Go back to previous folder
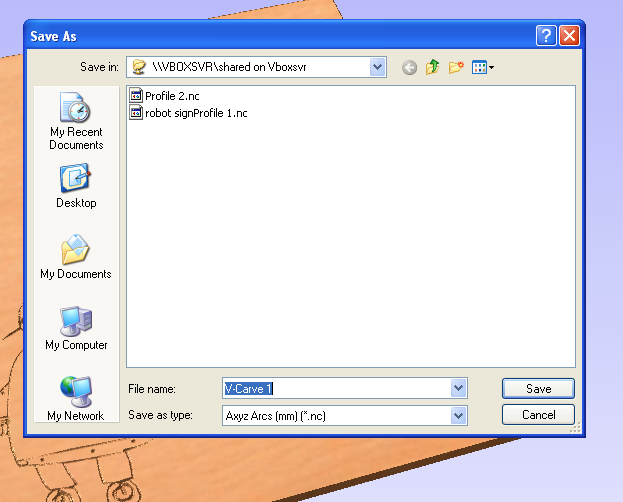The width and height of the screenshot is (623, 502). (409, 68)
